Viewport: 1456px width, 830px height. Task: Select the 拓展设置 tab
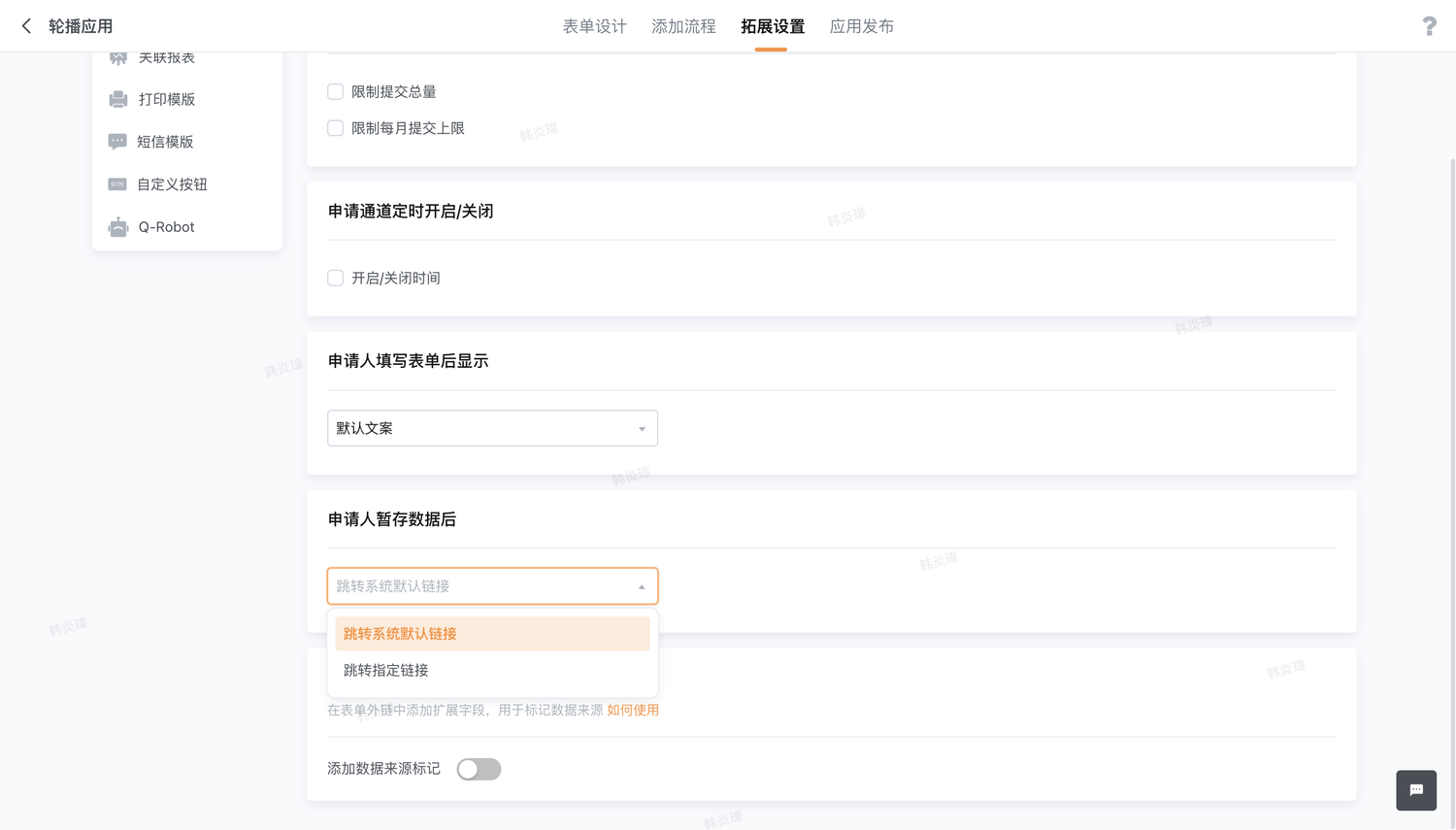[773, 26]
